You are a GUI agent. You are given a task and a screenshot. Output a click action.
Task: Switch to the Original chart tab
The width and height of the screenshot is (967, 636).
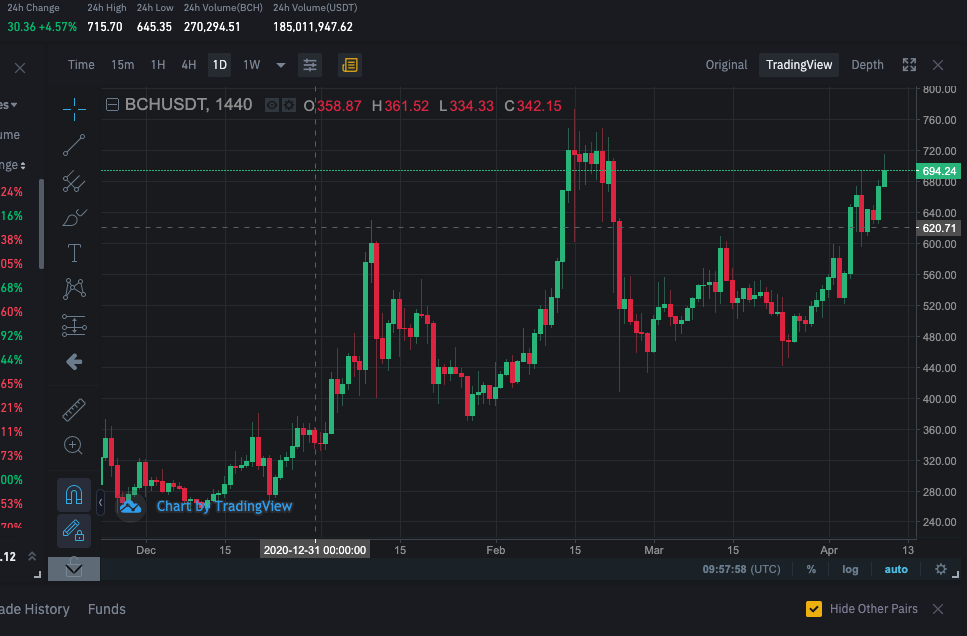click(x=726, y=65)
